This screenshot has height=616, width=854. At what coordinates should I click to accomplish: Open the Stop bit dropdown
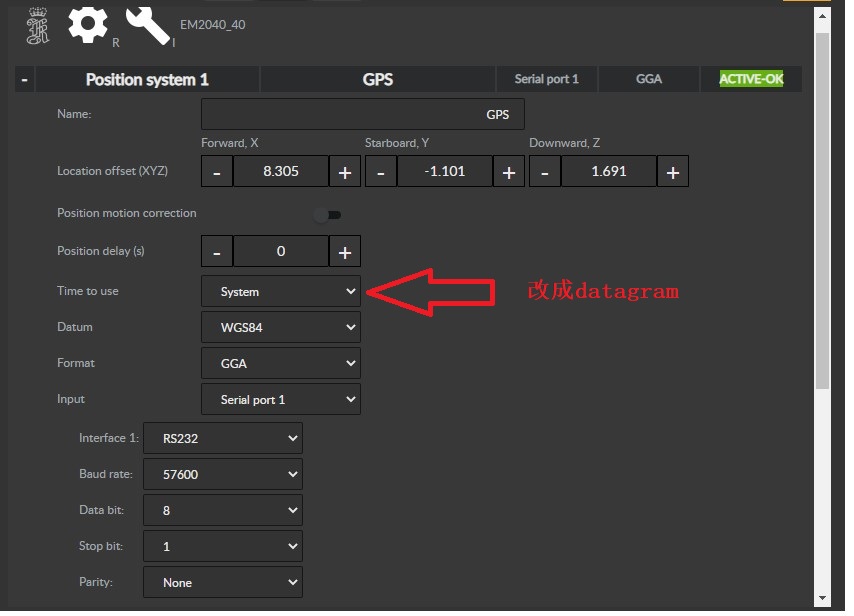pos(223,546)
